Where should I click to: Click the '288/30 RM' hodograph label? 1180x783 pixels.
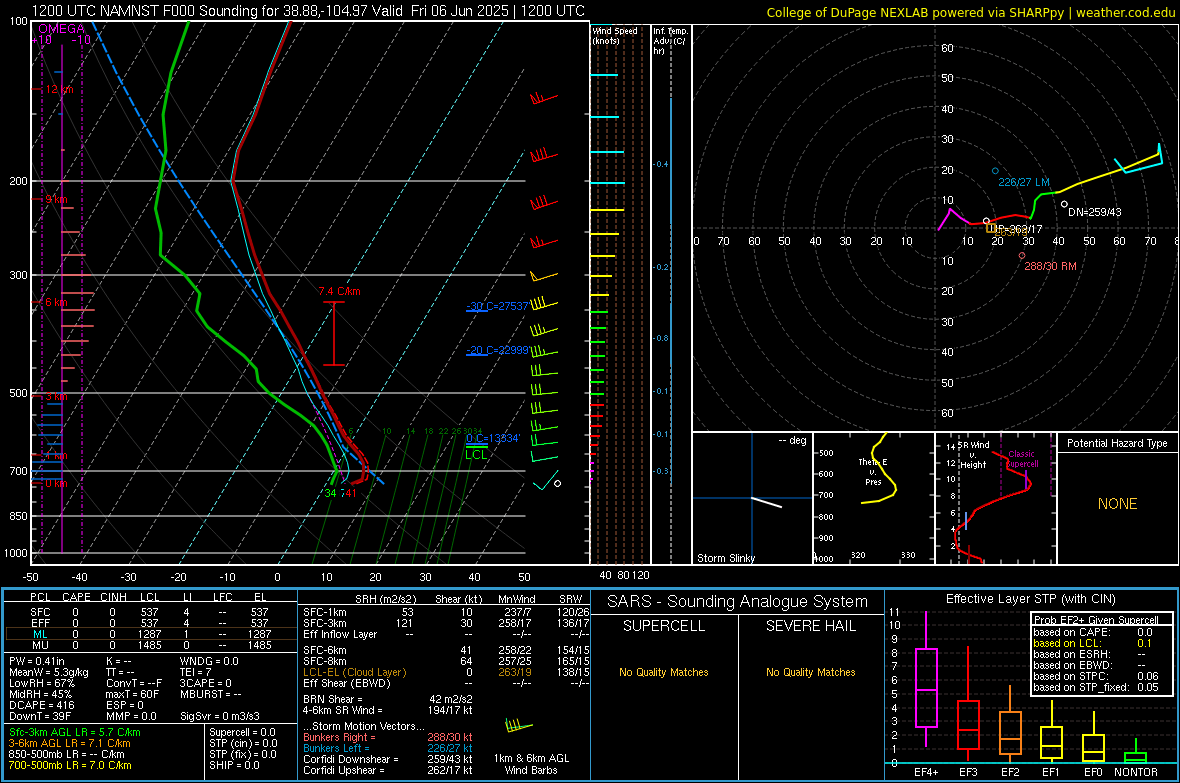tap(1051, 267)
